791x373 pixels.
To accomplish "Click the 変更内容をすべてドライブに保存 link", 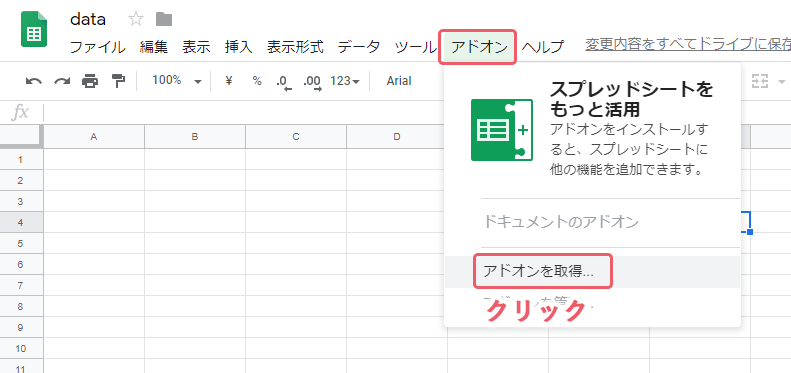I will (688, 45).
